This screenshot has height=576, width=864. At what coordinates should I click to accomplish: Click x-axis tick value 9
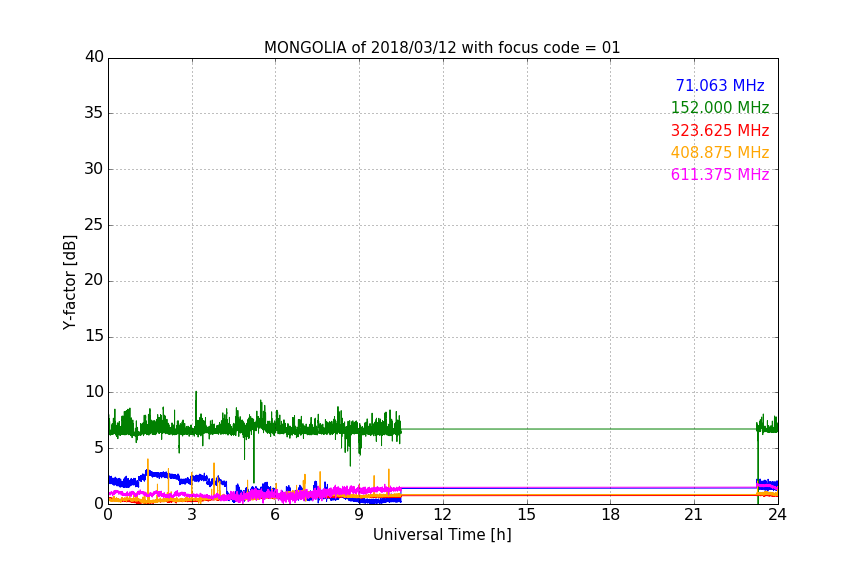(x=359, y=515)
